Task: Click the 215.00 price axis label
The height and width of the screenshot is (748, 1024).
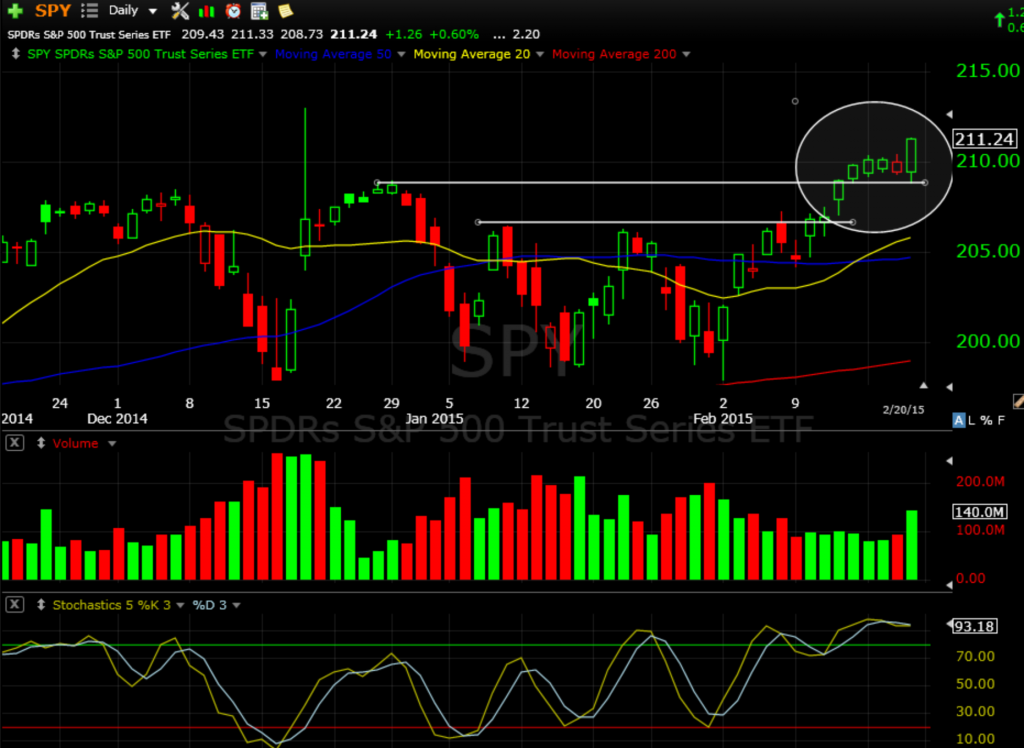Action: tap(987, 71)
